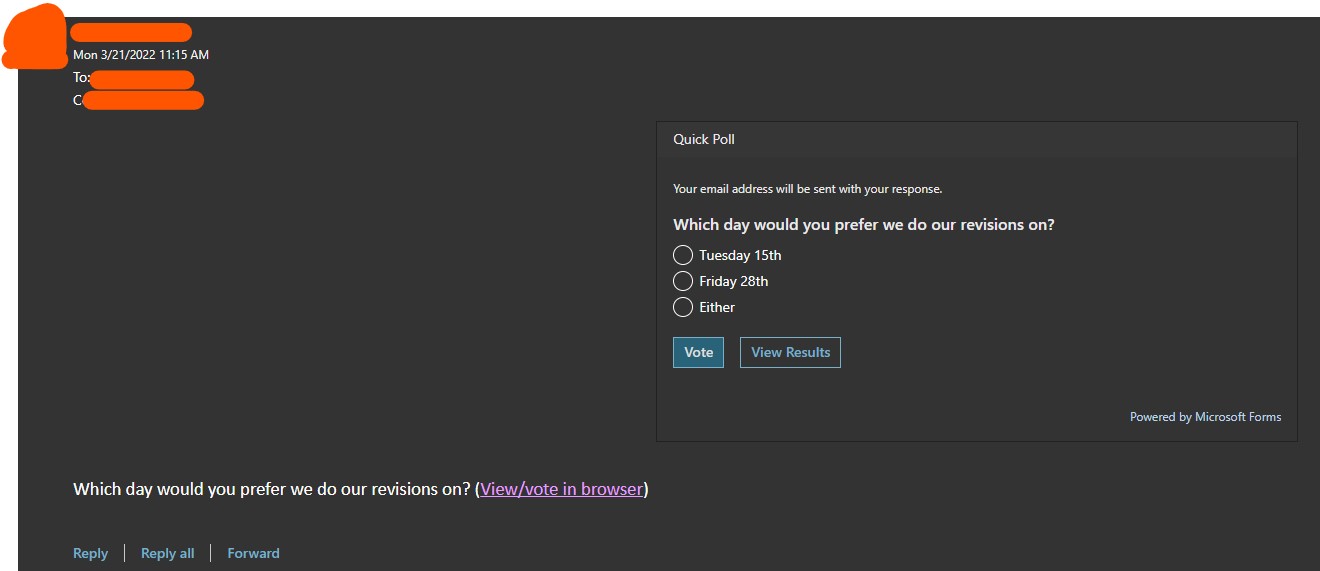Screen dimensions: 1320x571
Task: Click the redacted Cc recipient
Action: 143,100
